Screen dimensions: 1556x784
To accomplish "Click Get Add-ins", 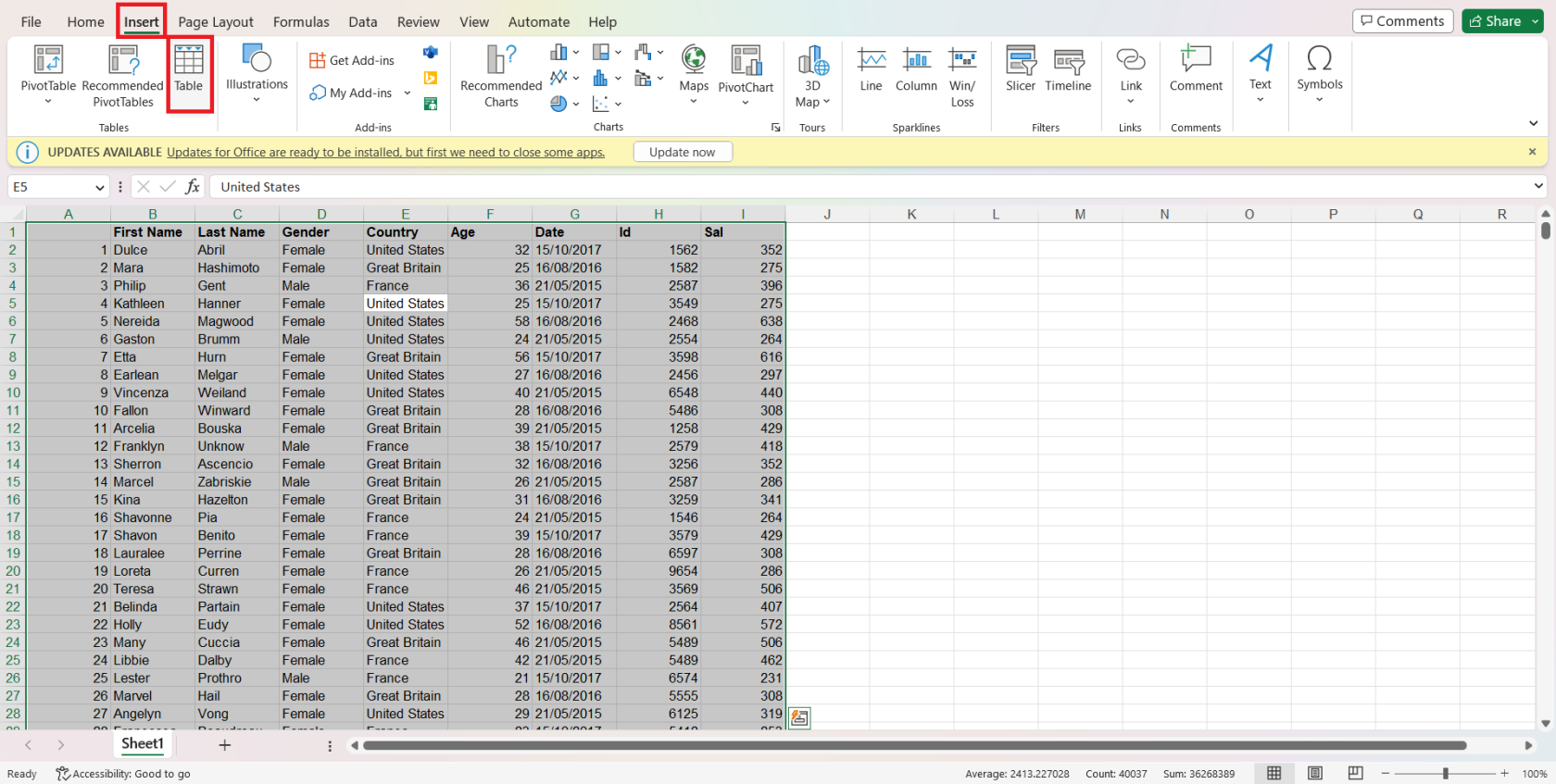I will tap(352, 60).
